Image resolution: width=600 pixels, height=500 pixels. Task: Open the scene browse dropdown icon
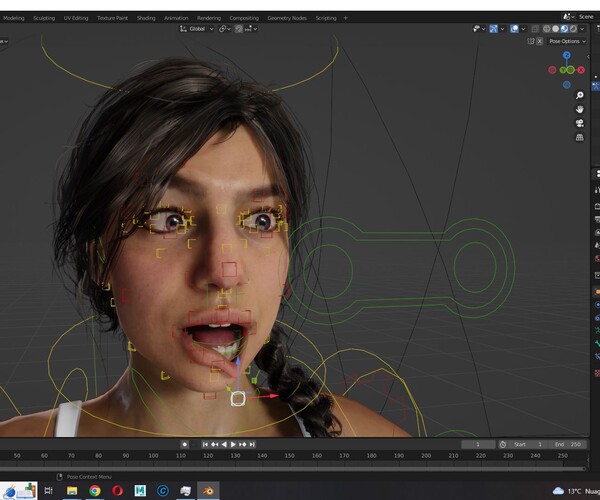(x=568, y=17)
